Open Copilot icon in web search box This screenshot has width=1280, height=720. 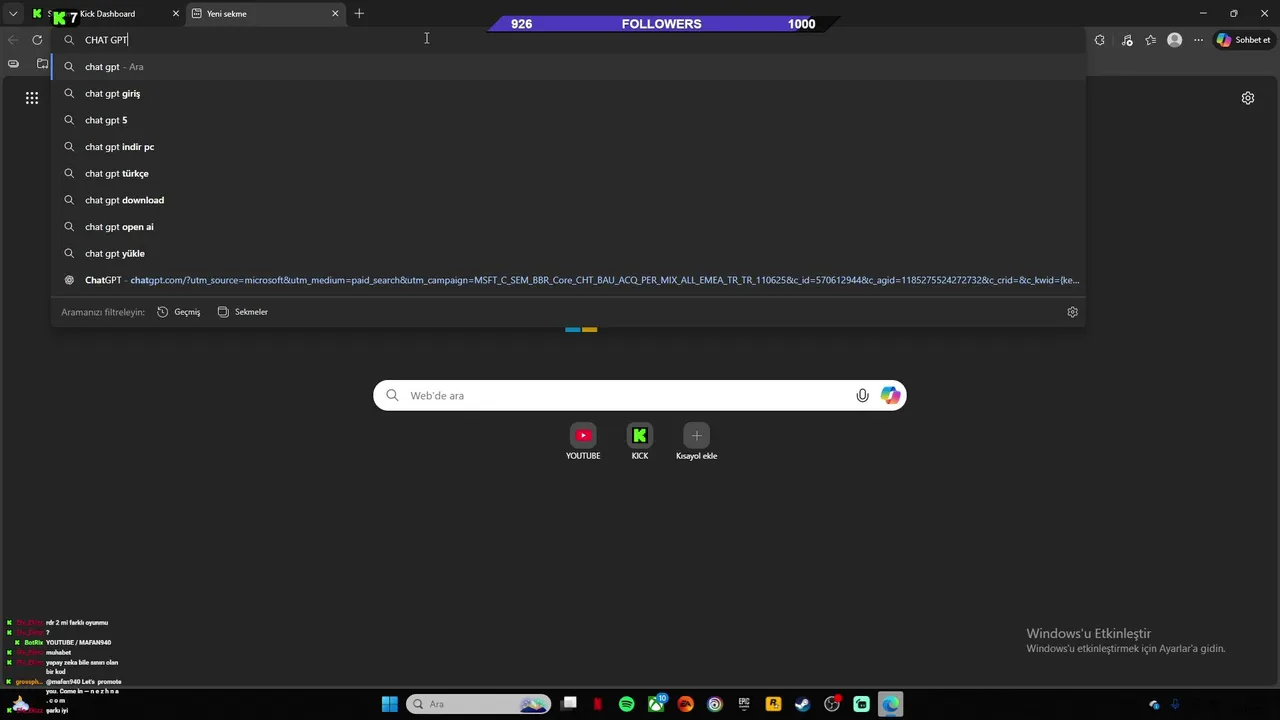click(x=890, y=396)
